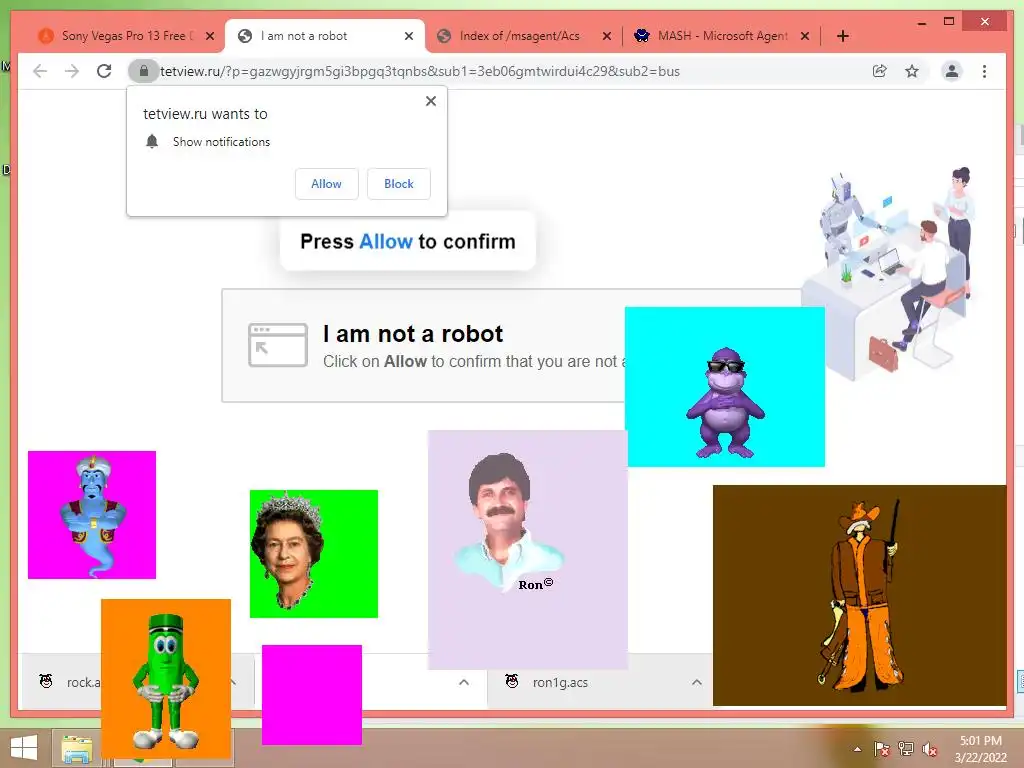The height and width of the screenshot is (768, 1024).
Task: Click the browser back arrow
Action: click(x=40, y=71)
